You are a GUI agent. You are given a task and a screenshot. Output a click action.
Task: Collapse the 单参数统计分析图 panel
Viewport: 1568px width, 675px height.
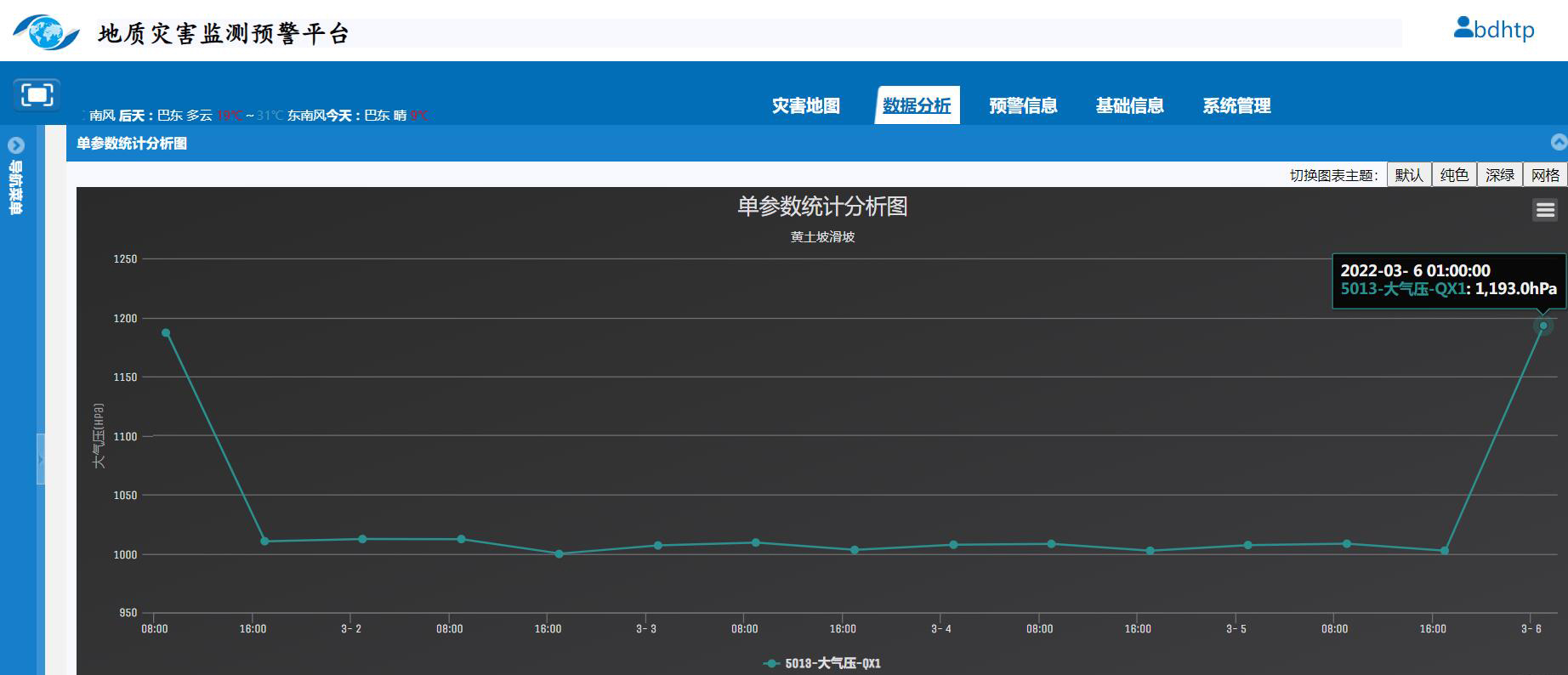pyautogui.click(x=1558, y=142)
